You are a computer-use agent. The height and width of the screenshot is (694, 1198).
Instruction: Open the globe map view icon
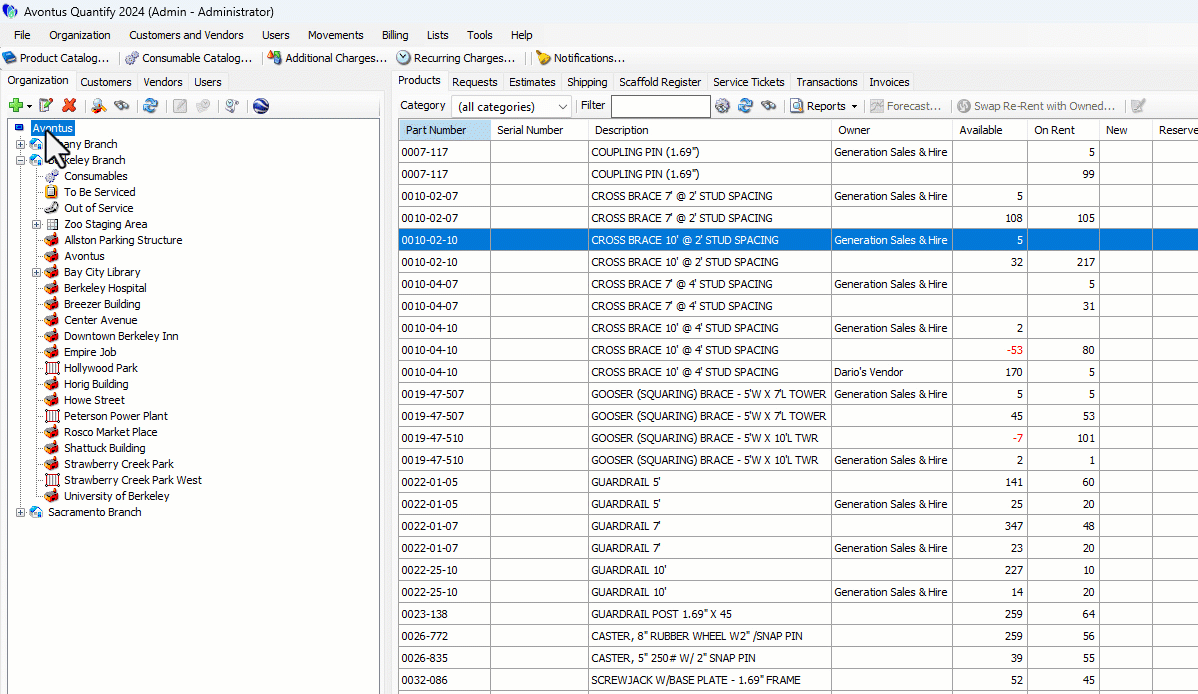click(x=260, y=105)
